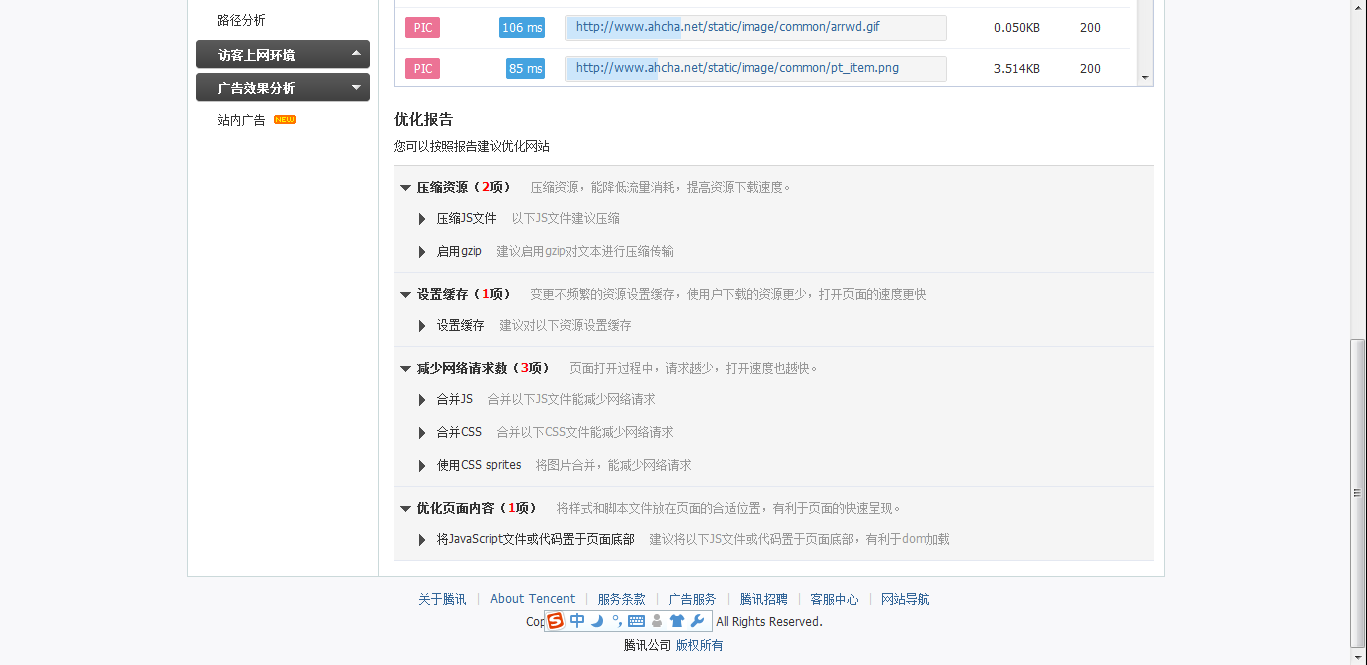
Task: Collapse the 压缩资源 section
Action: [405, 187]
